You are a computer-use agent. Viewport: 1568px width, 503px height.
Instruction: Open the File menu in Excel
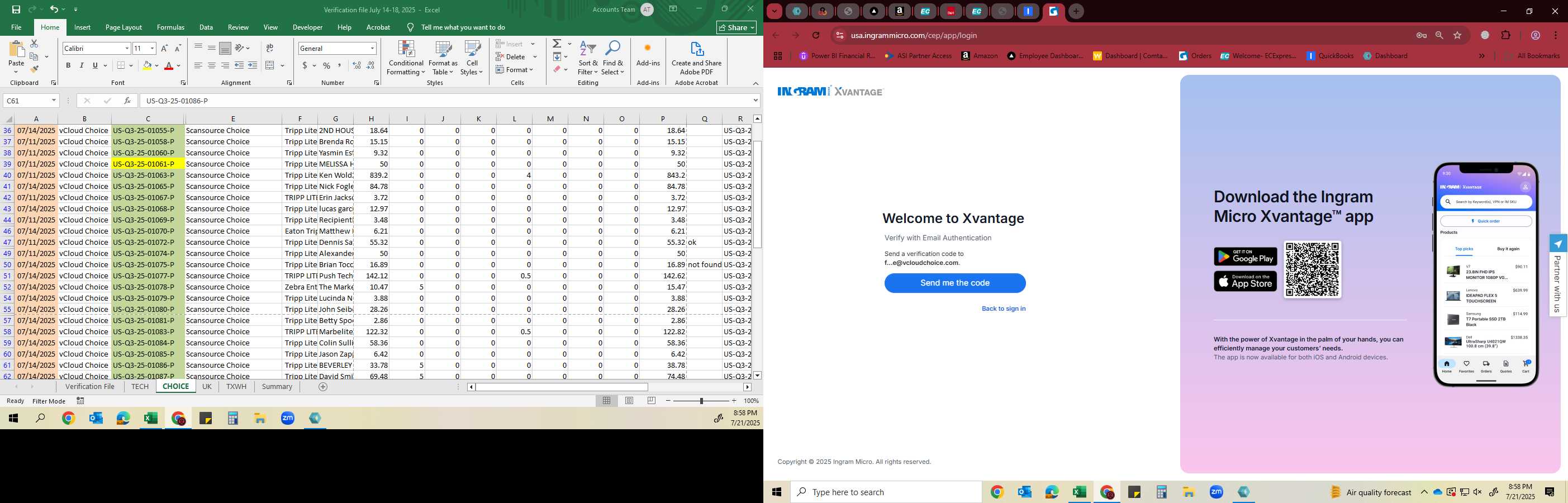click(16, 27)
